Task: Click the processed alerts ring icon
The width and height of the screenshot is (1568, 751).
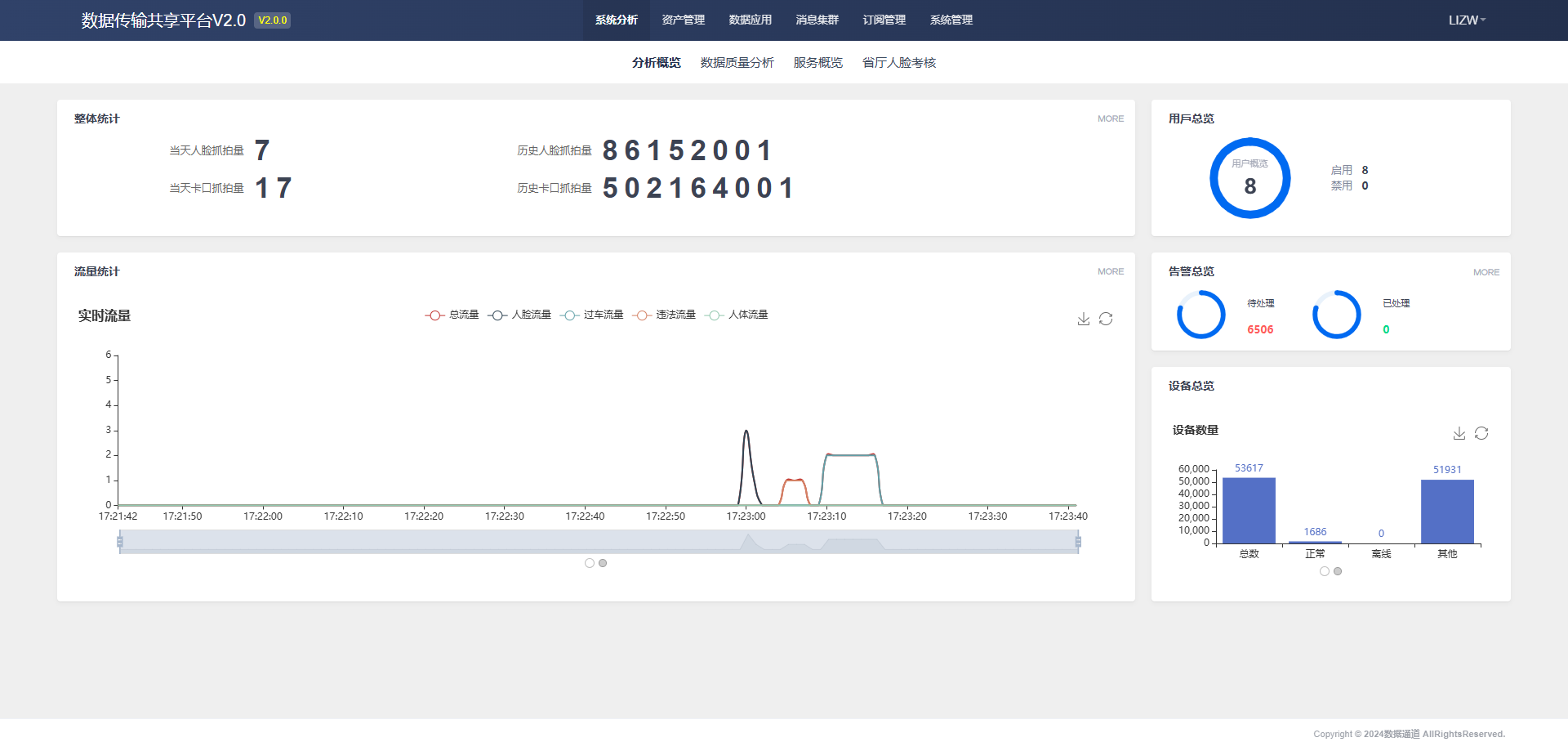Action: coord(1336,315)
